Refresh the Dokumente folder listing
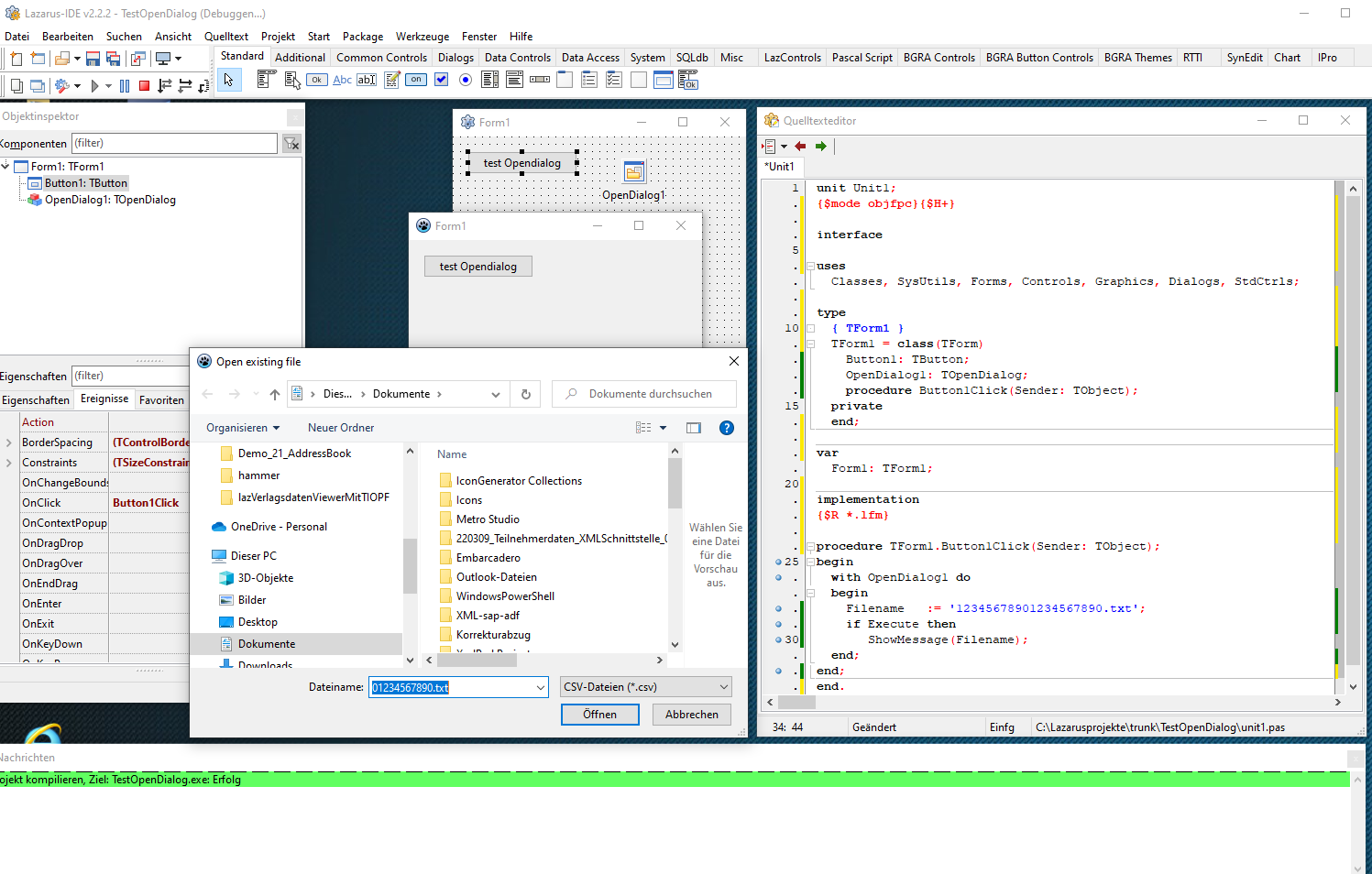This screenshot has height=874, width=1372. (526, 394)
